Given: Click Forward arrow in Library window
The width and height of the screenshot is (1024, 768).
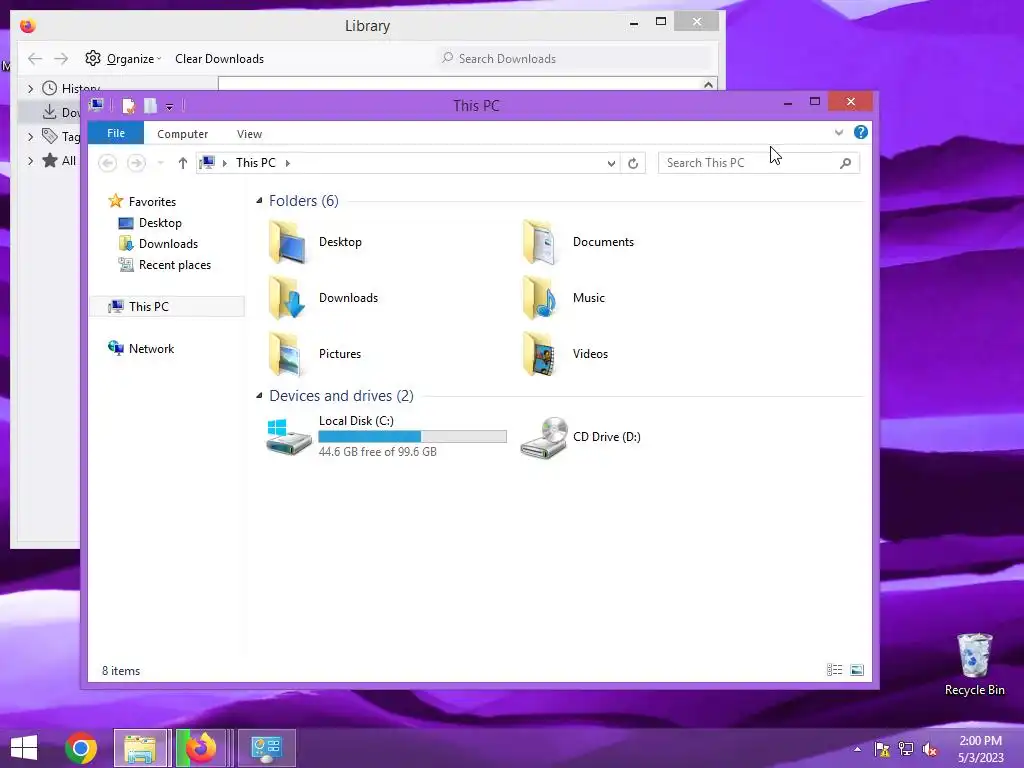Looking at the screenshot, I should (x=61, y=59).
